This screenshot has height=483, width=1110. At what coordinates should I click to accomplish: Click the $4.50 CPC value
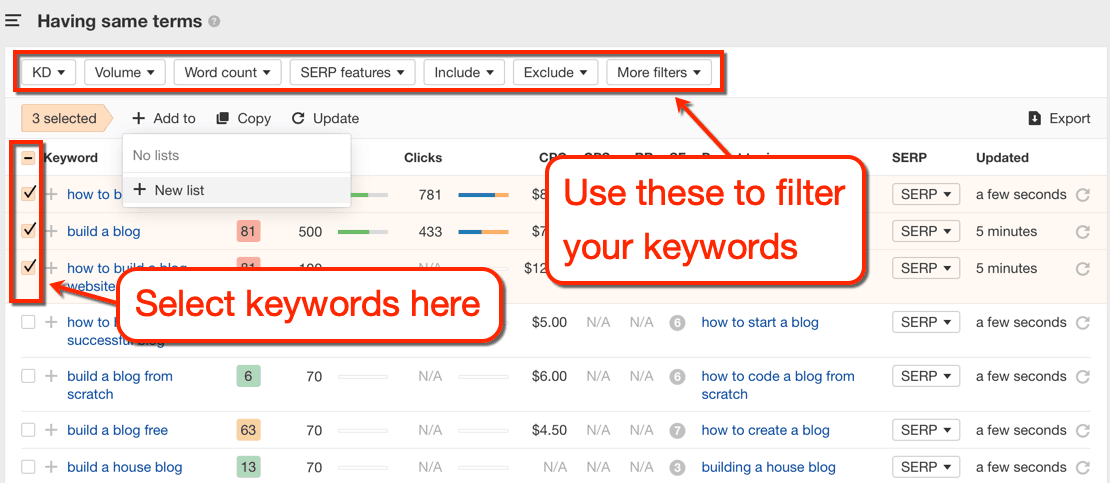click(x=549, y=430)
